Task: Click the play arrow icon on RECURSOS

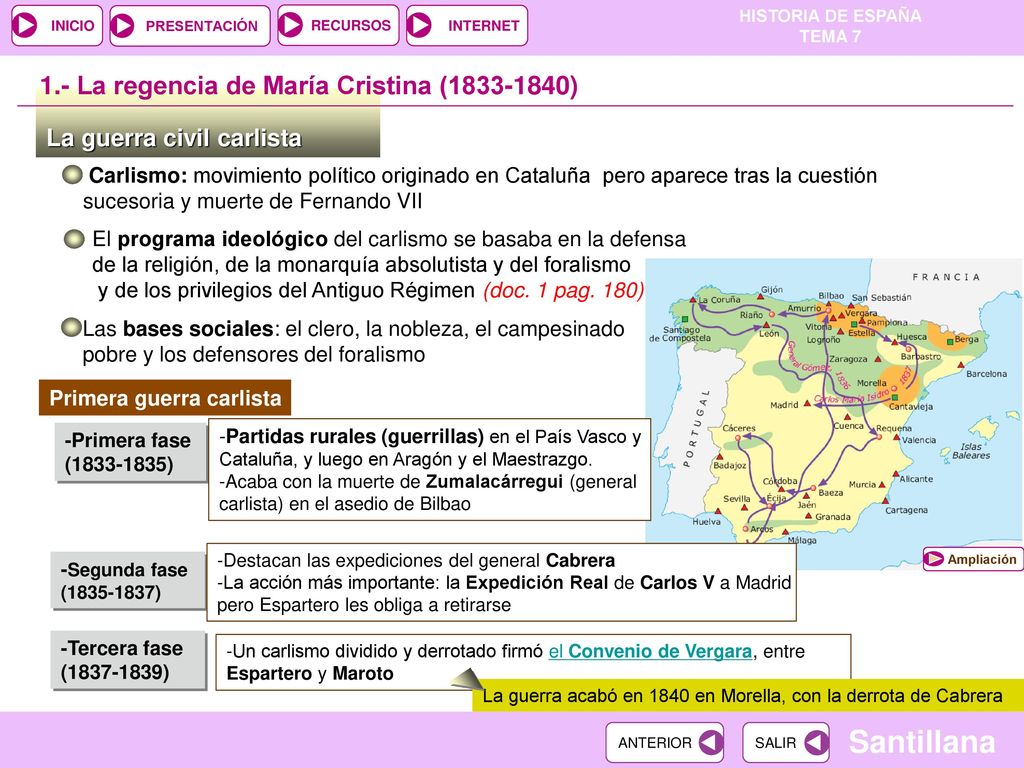Action: (291, 25)
